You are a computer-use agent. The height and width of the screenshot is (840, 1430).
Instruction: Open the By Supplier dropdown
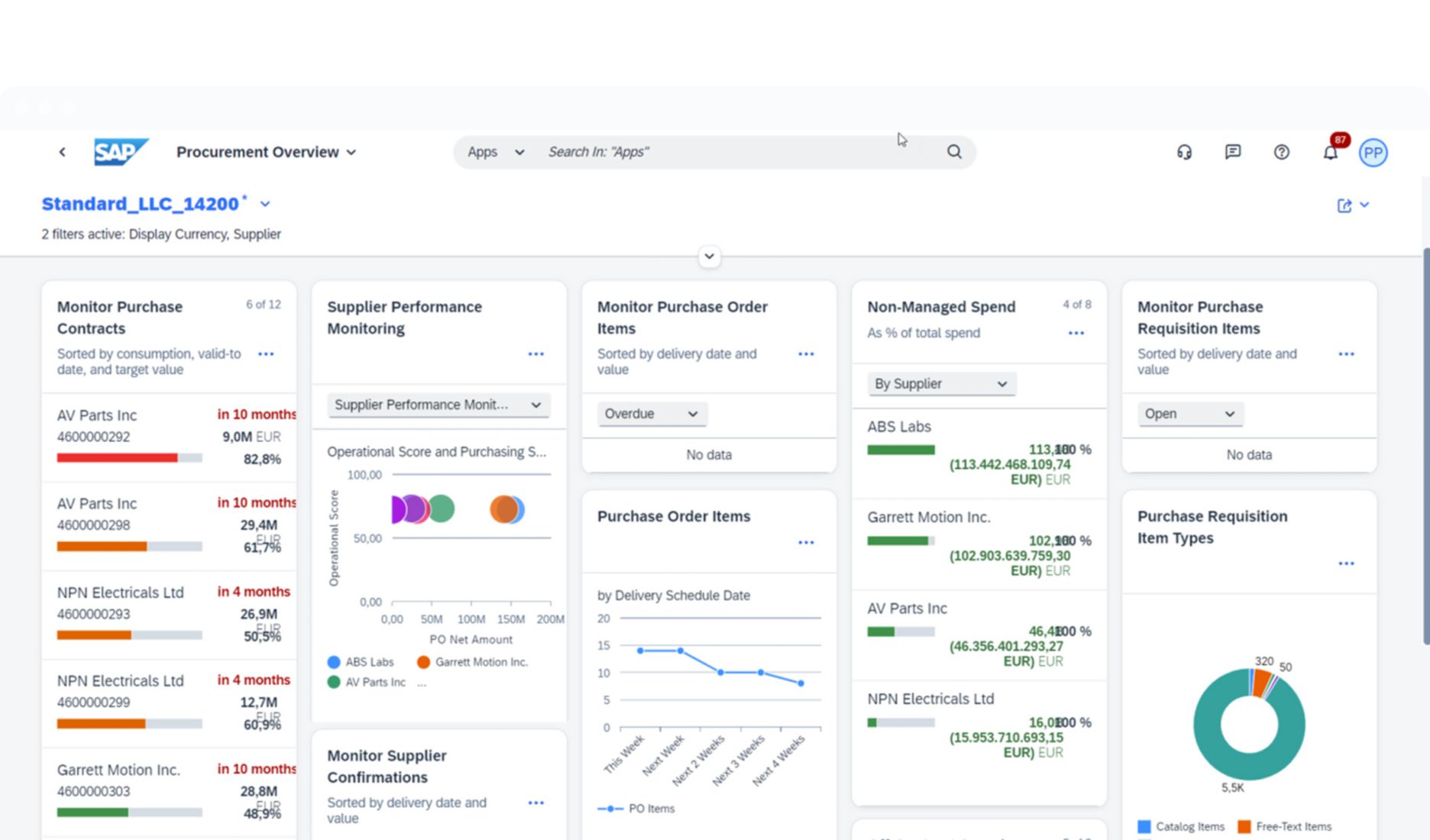click(941, 383)
